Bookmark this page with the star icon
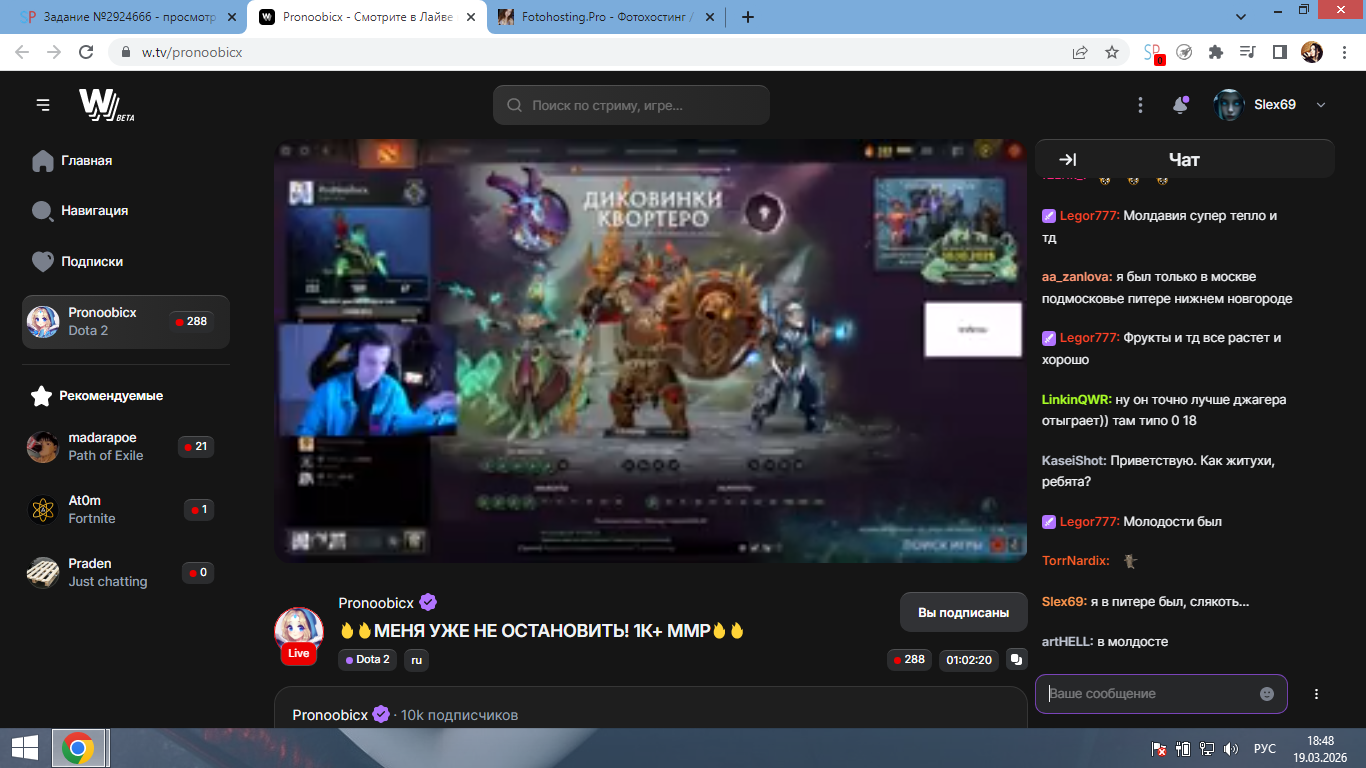This screenshot has height=768, width=1366. coord(1112,52)
